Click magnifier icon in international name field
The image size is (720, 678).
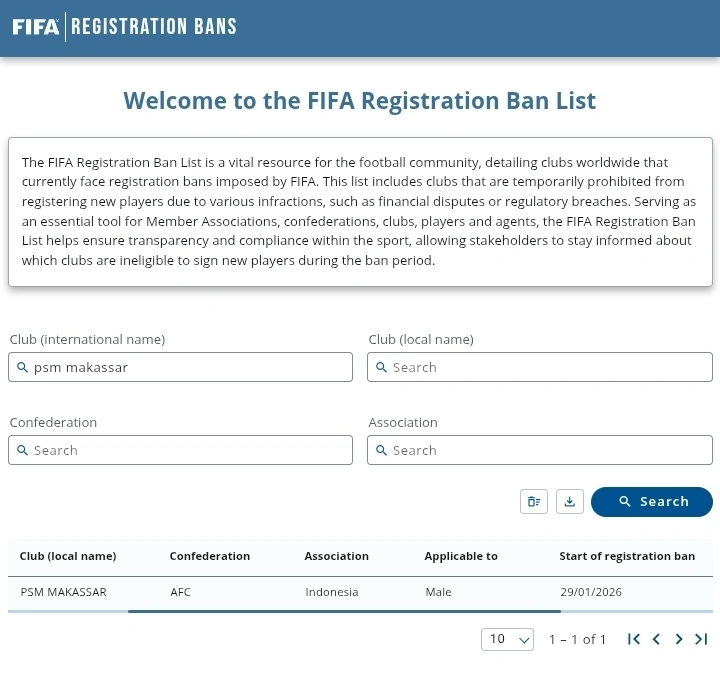point(22,367)
